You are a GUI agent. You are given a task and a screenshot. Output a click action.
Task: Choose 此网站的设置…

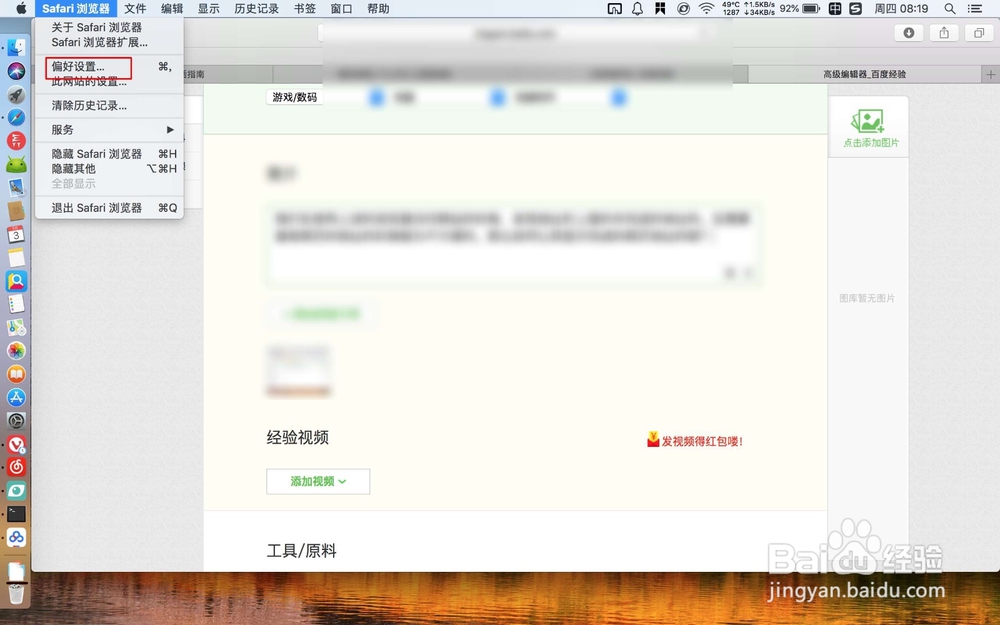pyautogui.click(x=109, y=81)
